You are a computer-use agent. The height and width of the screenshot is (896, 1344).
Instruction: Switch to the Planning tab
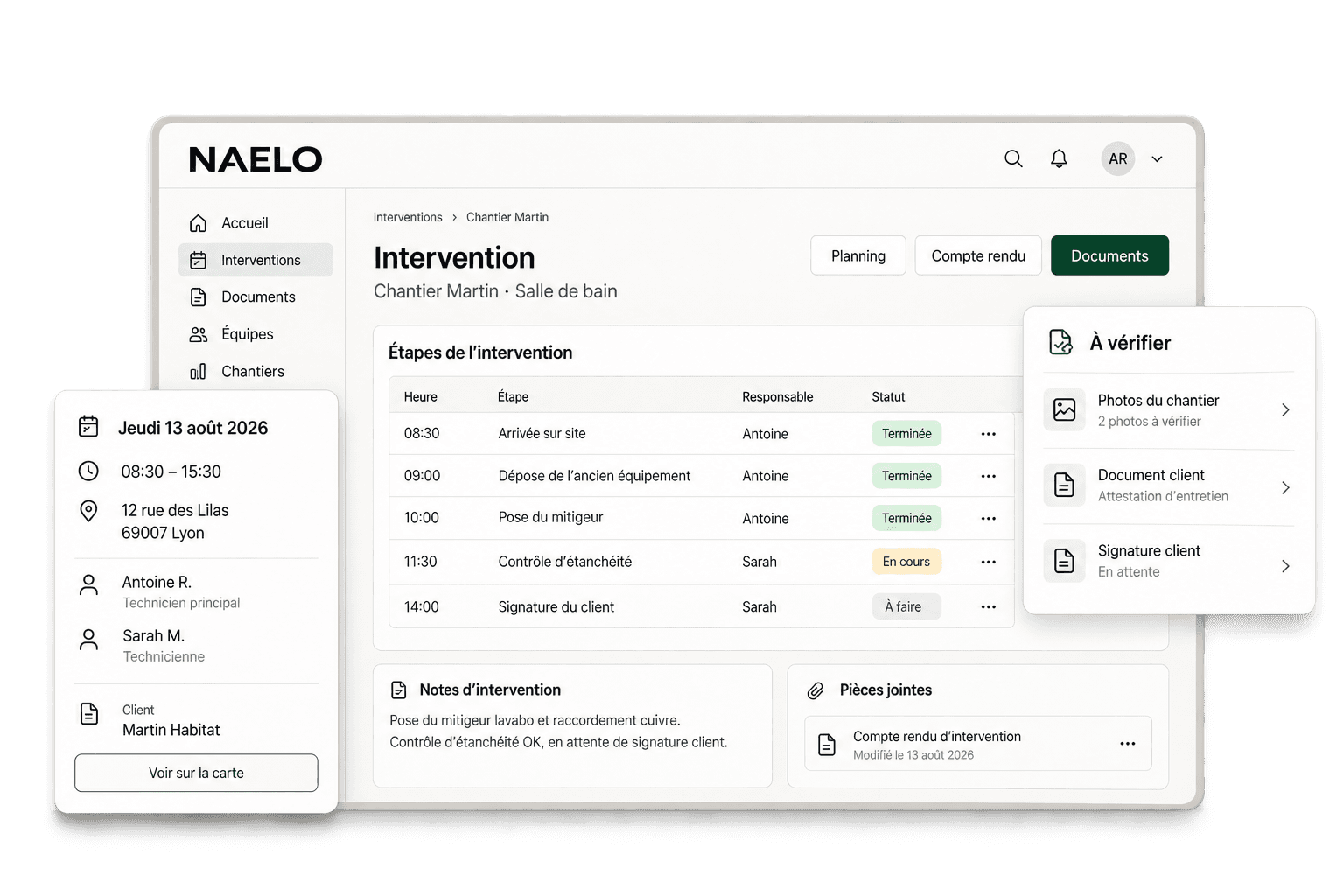click(858, 255)
